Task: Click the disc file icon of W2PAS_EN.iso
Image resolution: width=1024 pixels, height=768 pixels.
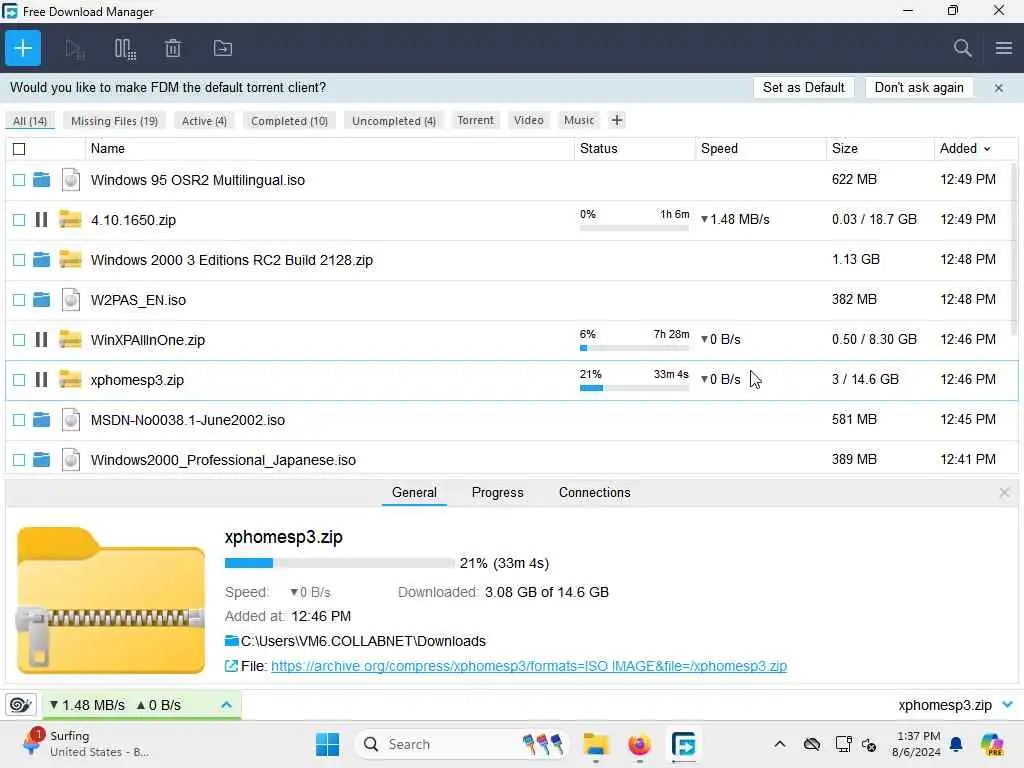Action: point(71,300)
